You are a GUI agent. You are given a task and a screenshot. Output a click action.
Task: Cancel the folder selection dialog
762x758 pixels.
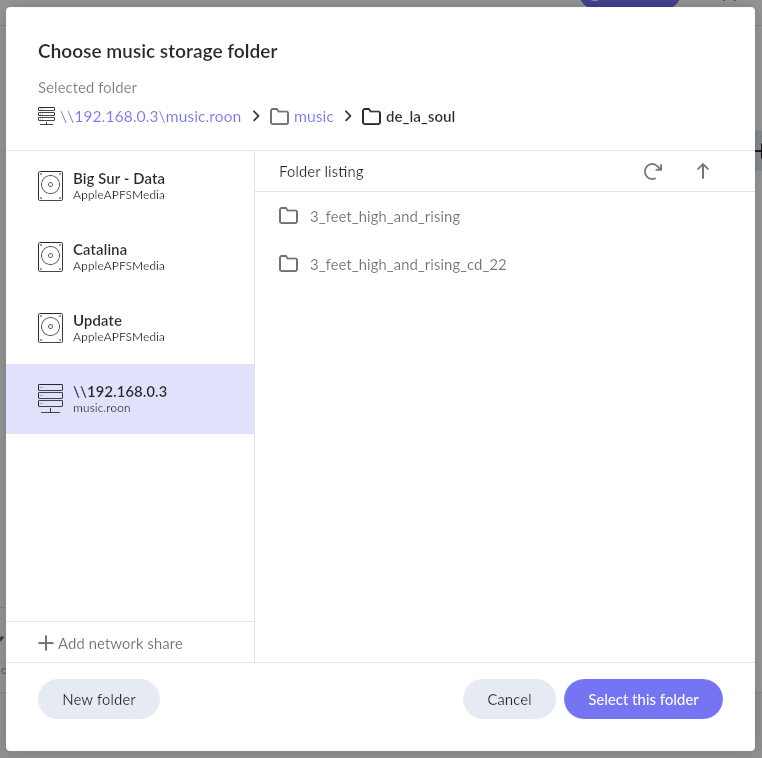(509, 699)
